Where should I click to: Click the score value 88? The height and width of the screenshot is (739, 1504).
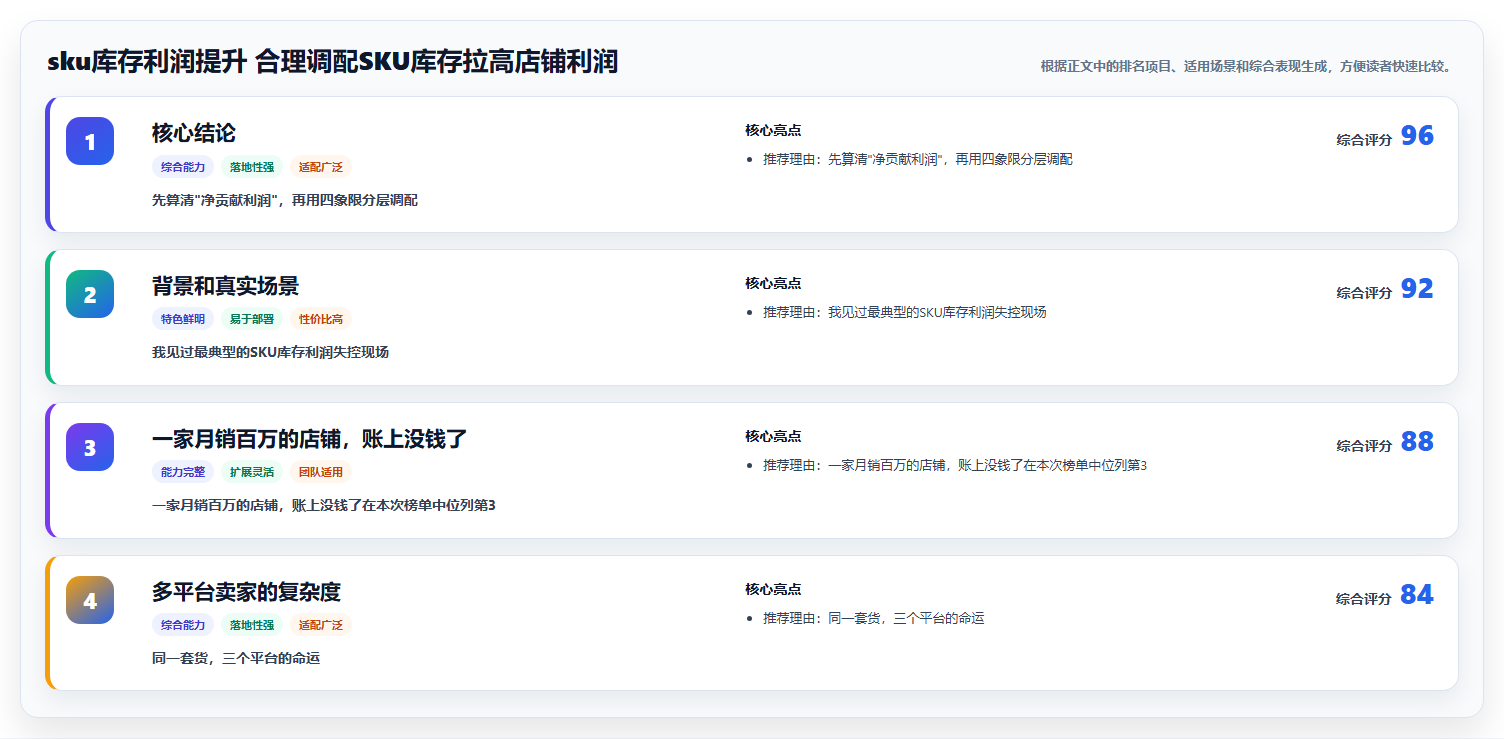[x=1417, y=442]
